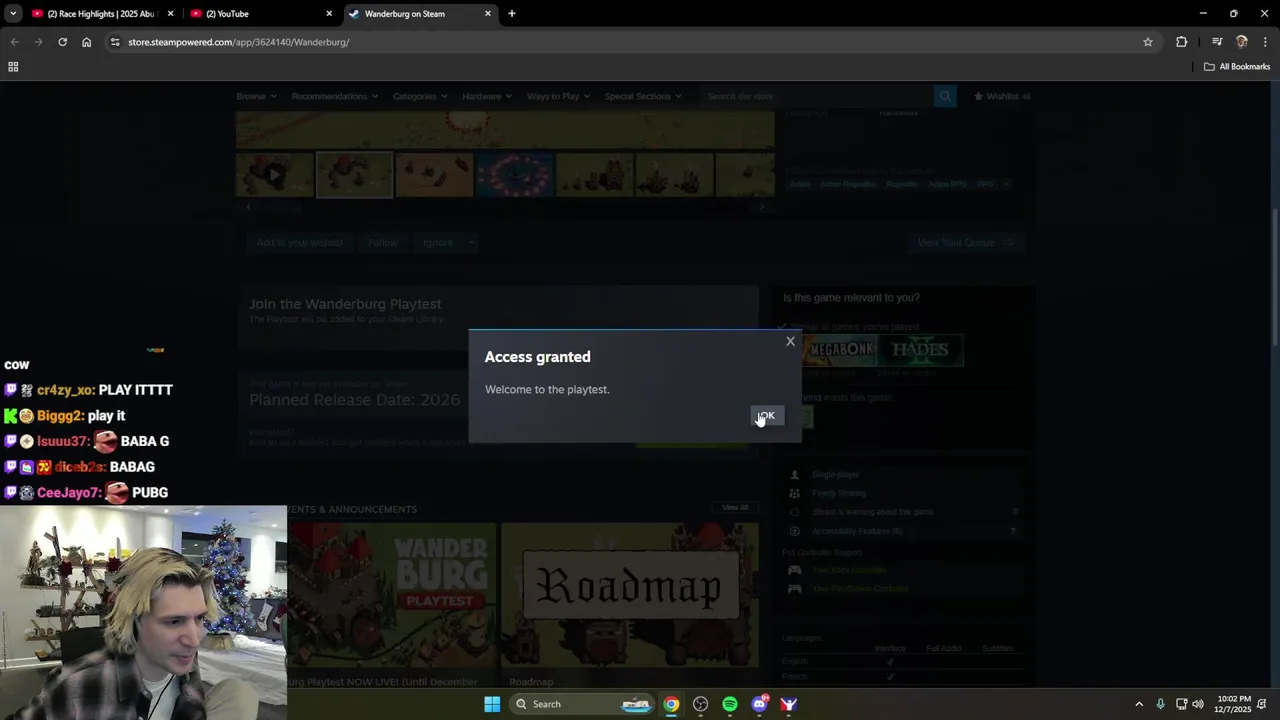The width and height of the screenshot is (1280, 720).
Task: Confirm the playtest dialog with OK
Action: tap(766, 416)
